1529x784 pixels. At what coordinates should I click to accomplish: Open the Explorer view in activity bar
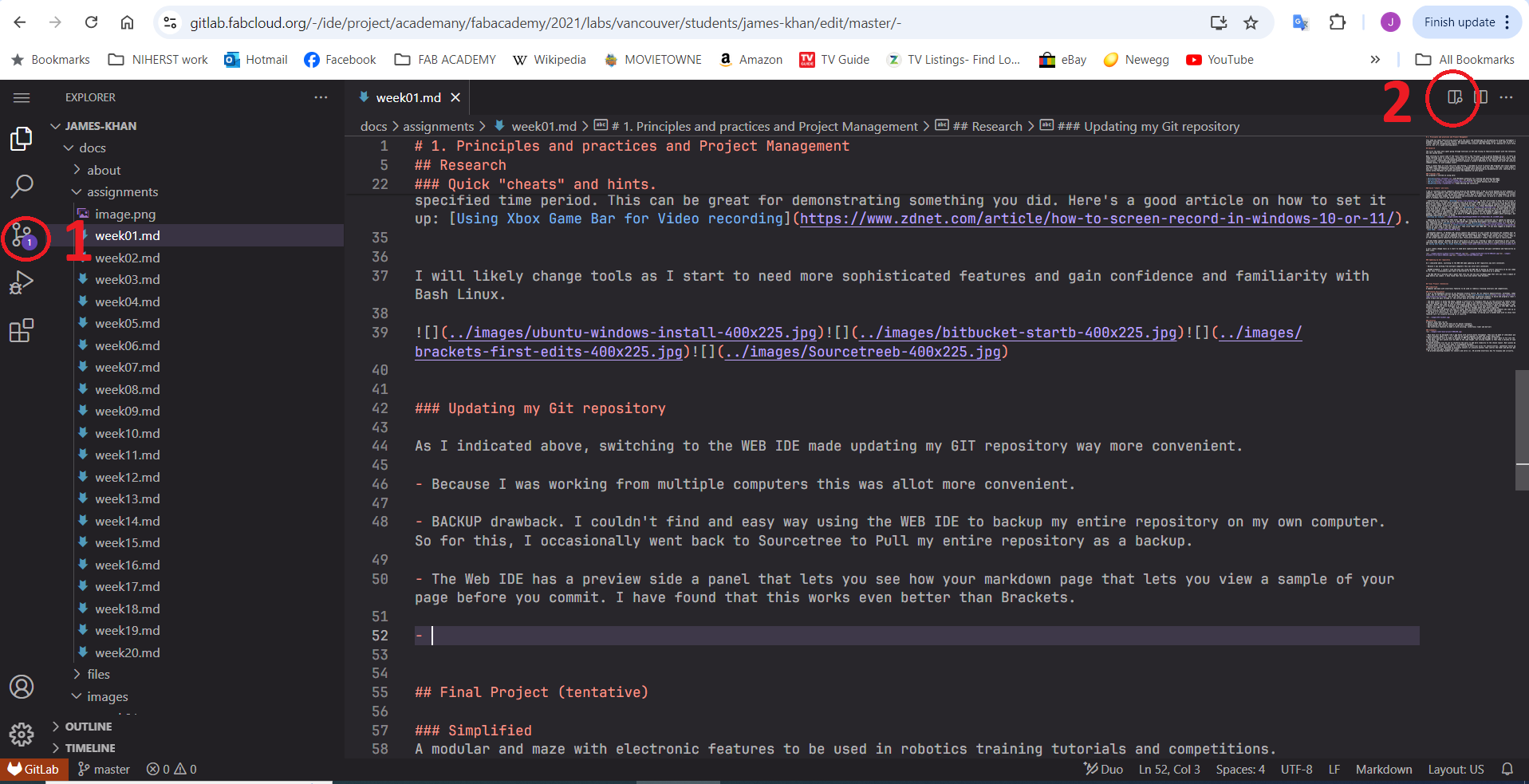tap(22, 139)
